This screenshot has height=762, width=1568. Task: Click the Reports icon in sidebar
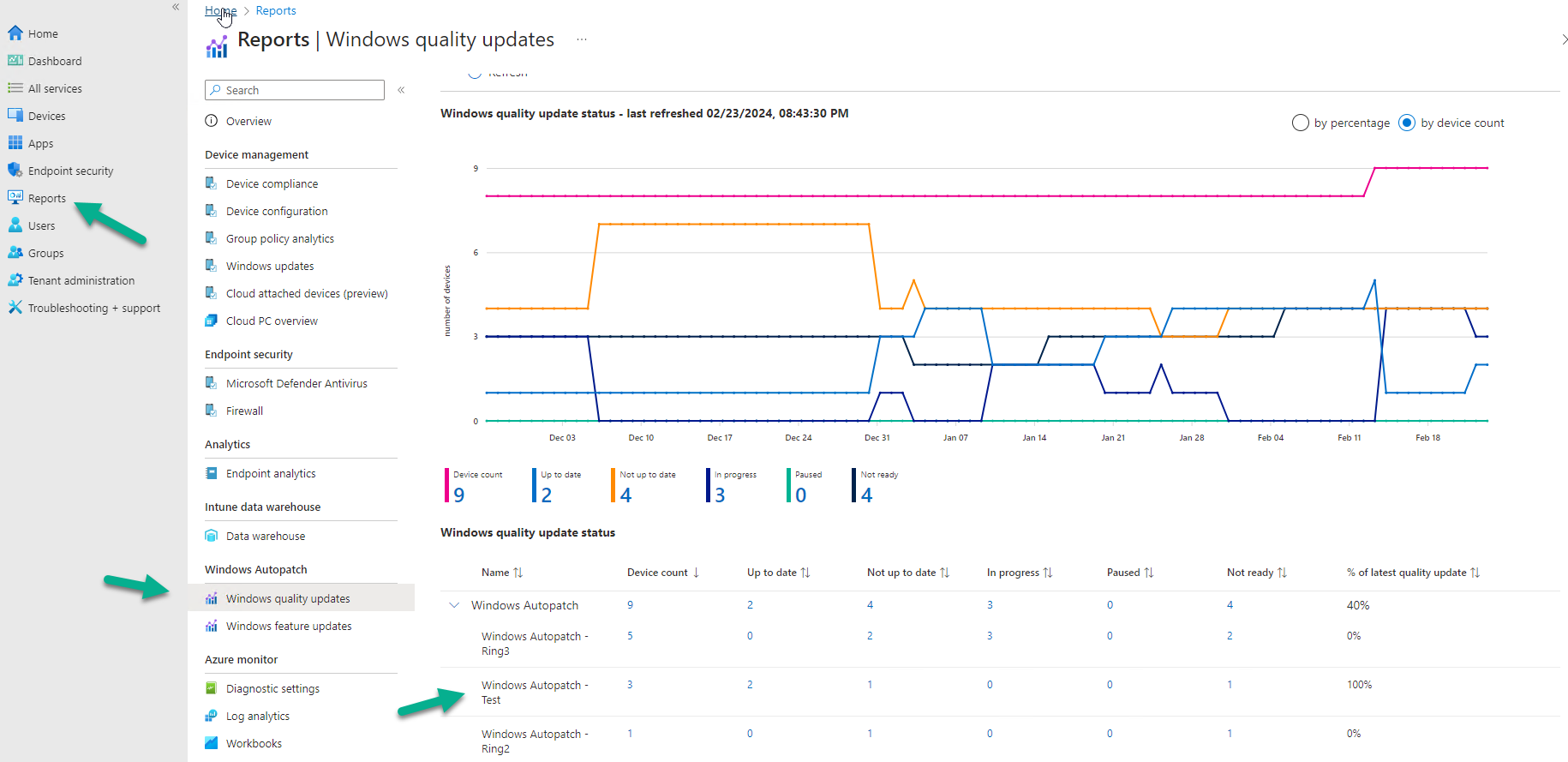[15, 198]
